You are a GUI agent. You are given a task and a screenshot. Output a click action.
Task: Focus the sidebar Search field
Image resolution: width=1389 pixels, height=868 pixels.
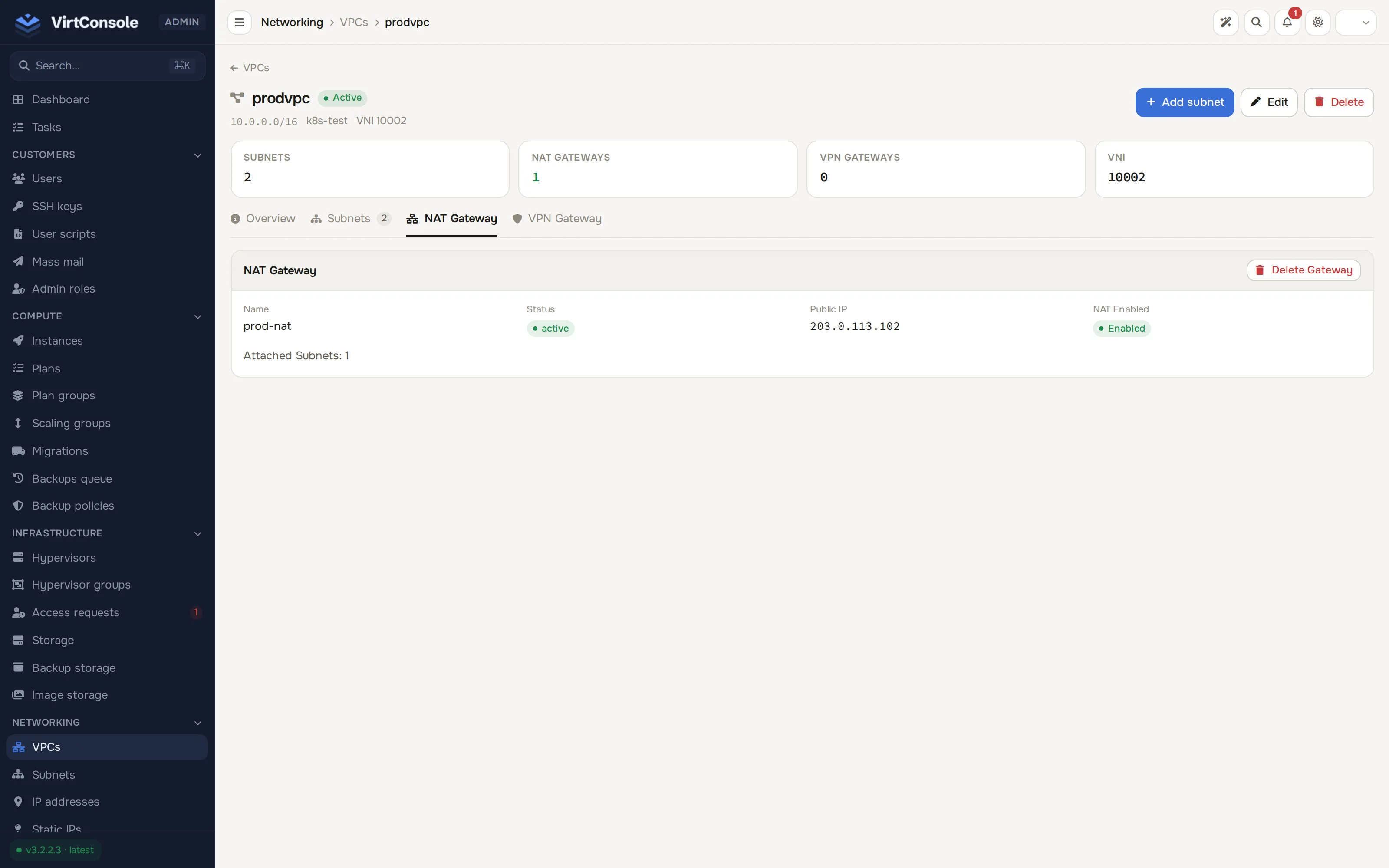[x=107, y=66]
